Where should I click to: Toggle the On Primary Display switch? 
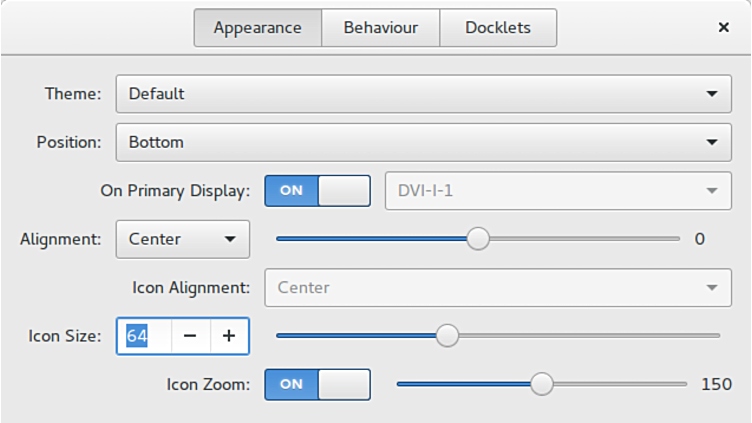click(317, 190)
